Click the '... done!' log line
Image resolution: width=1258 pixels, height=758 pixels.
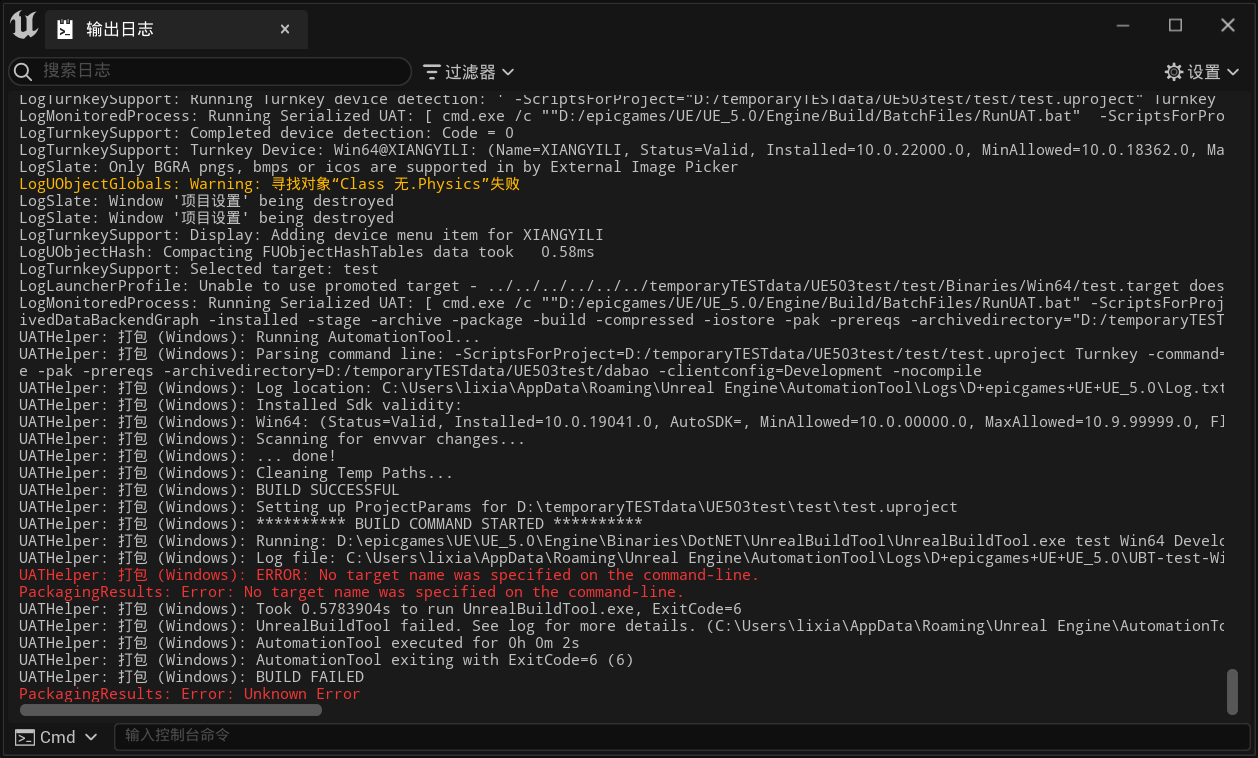click(x=178, y=456)
